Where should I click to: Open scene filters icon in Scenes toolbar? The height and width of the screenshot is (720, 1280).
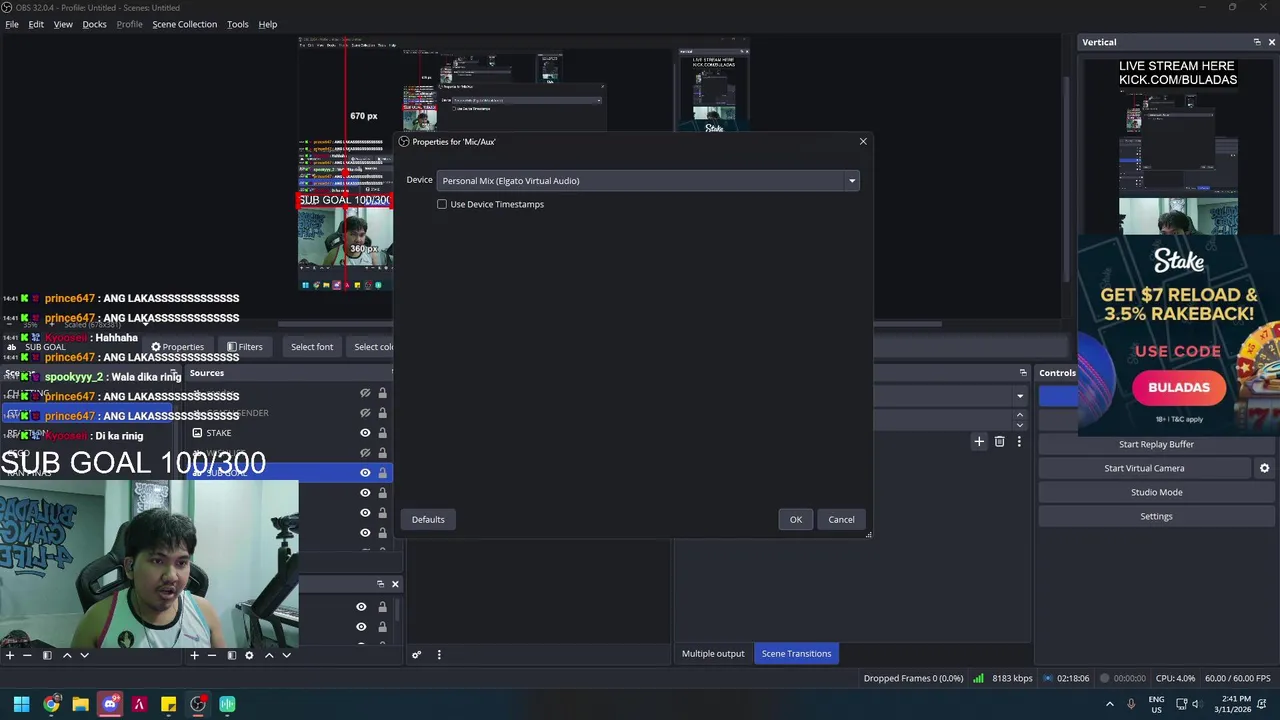pos(46,655)
